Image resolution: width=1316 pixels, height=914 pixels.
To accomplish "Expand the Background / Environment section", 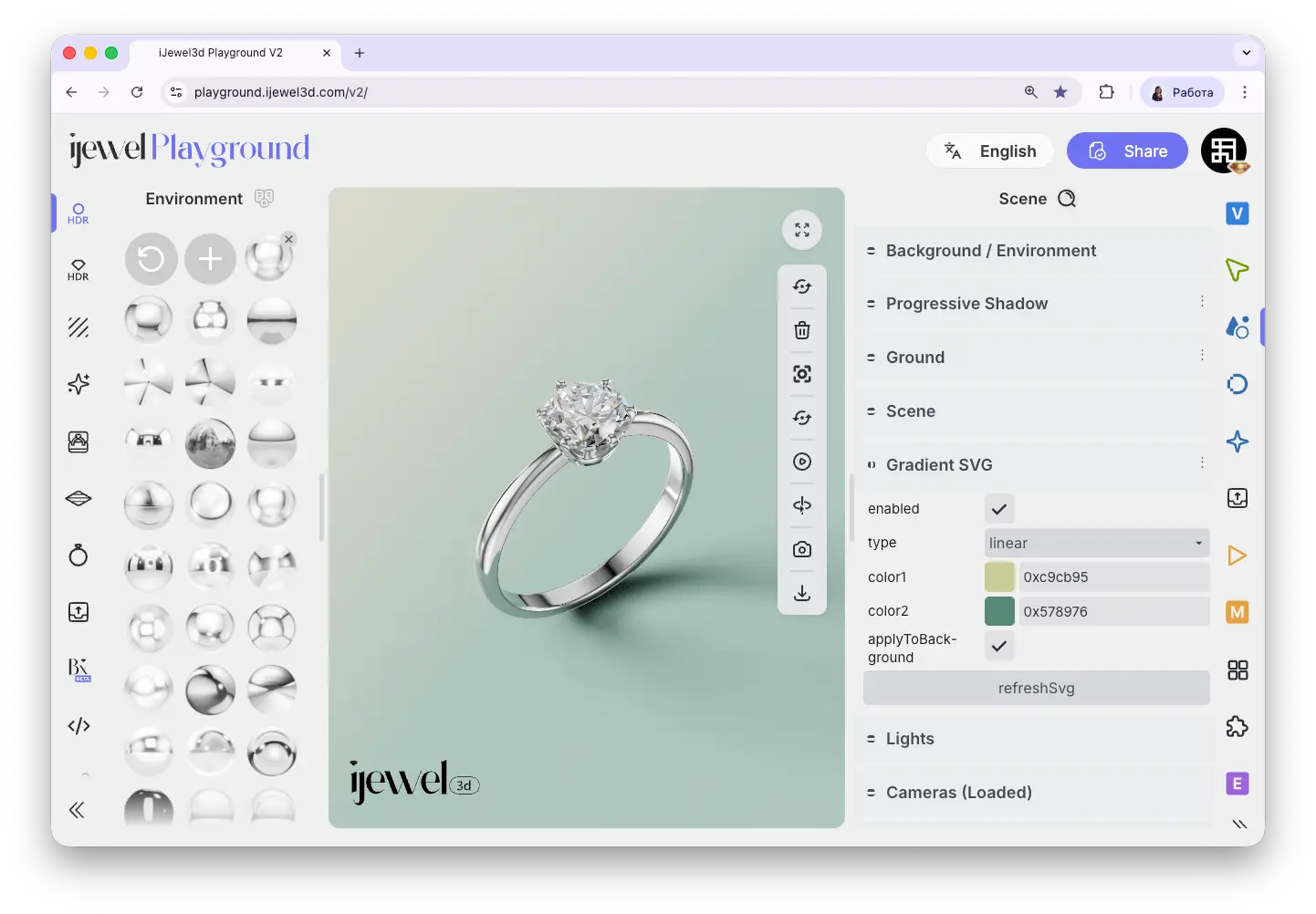I will point(1035,251).
